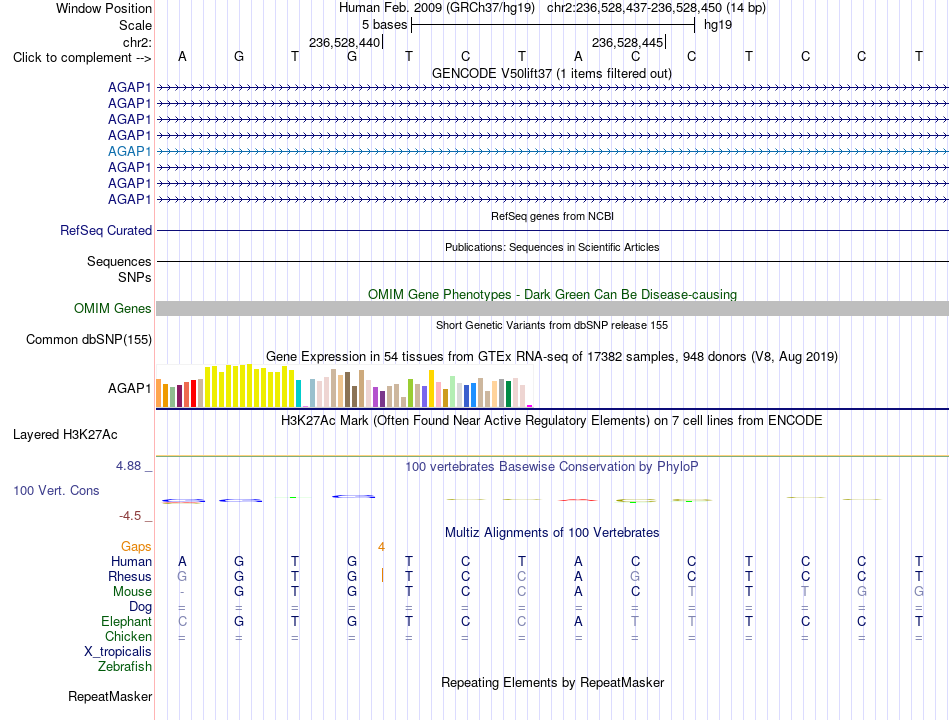Click the -4.5 PhyloP lower limit value

(130, 516)
